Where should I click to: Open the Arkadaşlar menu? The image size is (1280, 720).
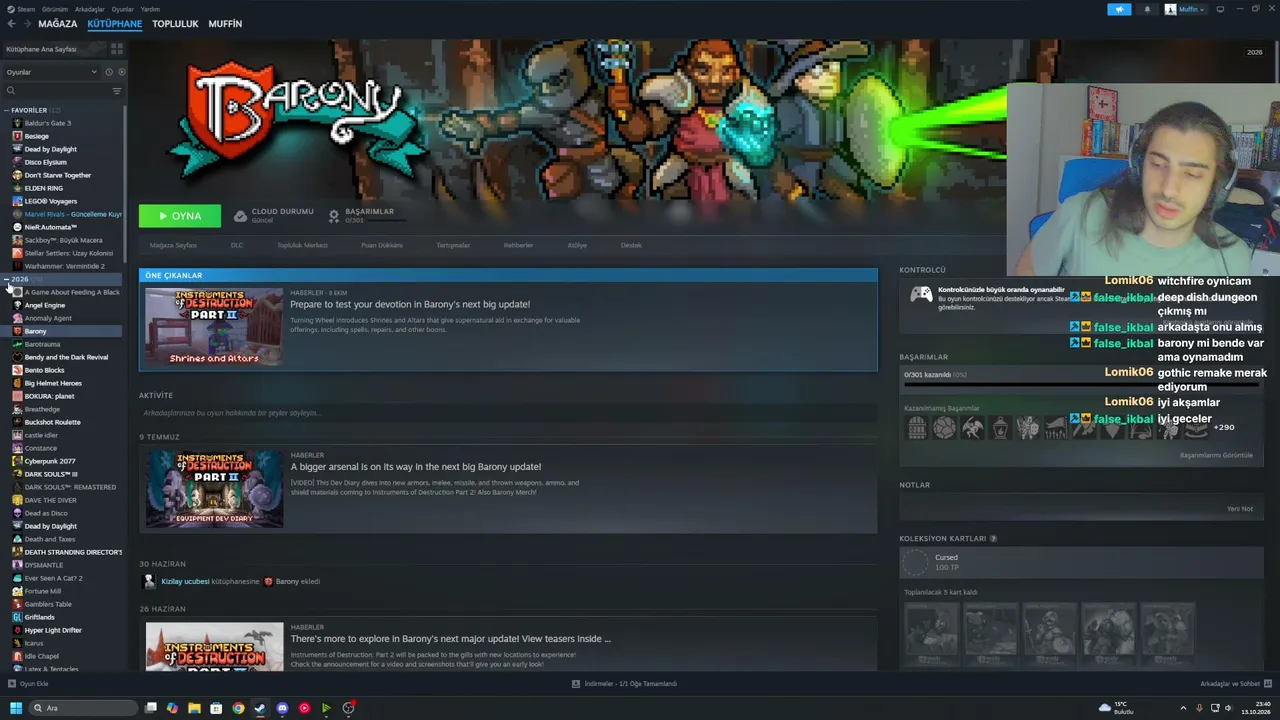(x=89, y=9)
